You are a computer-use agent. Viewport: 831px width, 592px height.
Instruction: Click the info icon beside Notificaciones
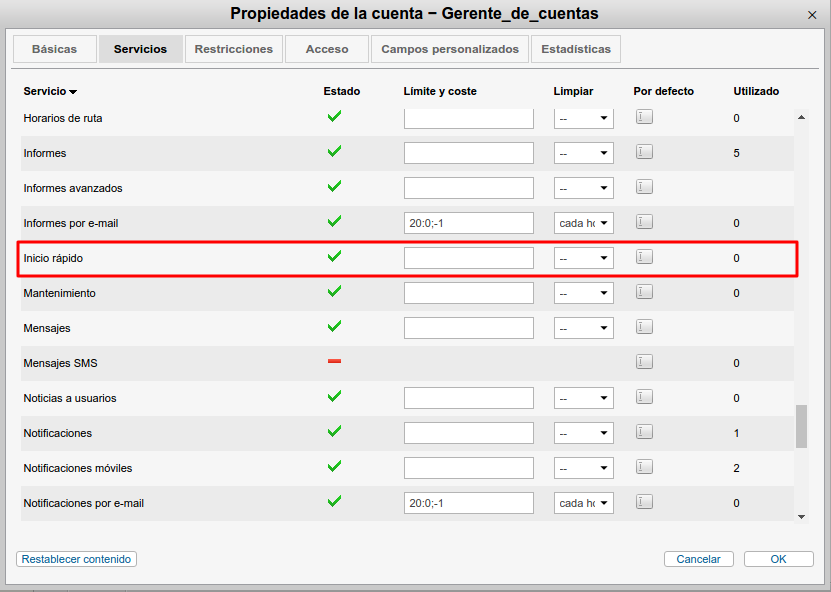click(x=644, y=432)
